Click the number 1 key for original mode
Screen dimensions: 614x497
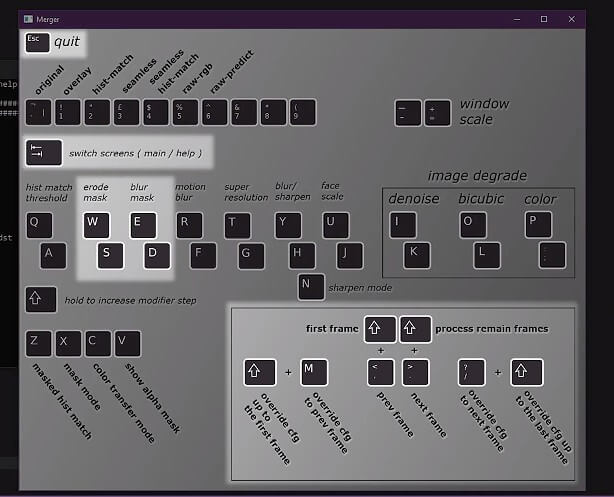(68, 112)
